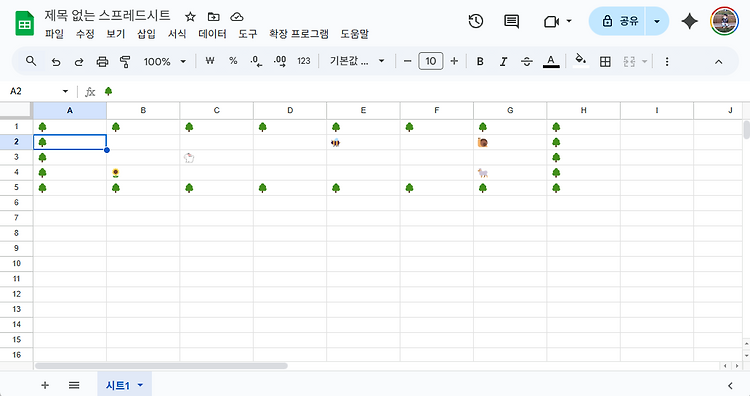750x396 pixels.
Task: Open the 서식 menu
Action: click(177, 34)
